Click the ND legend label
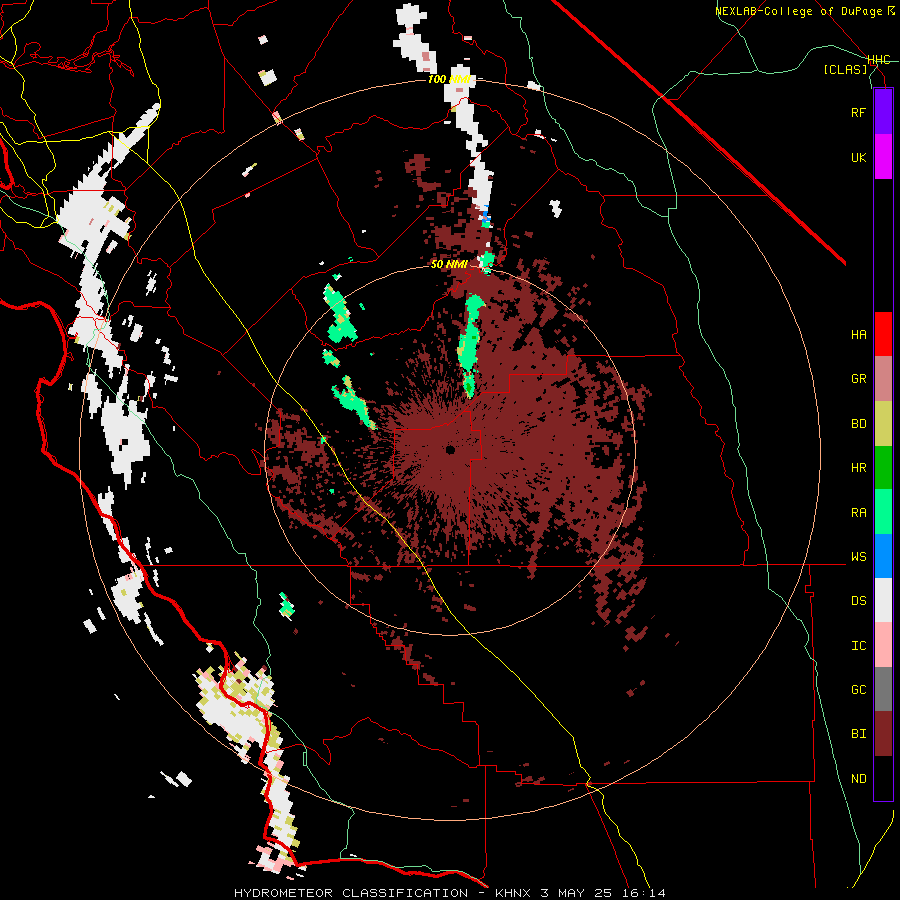This screenshot has height=900, width=900. (x=858, y=779)
